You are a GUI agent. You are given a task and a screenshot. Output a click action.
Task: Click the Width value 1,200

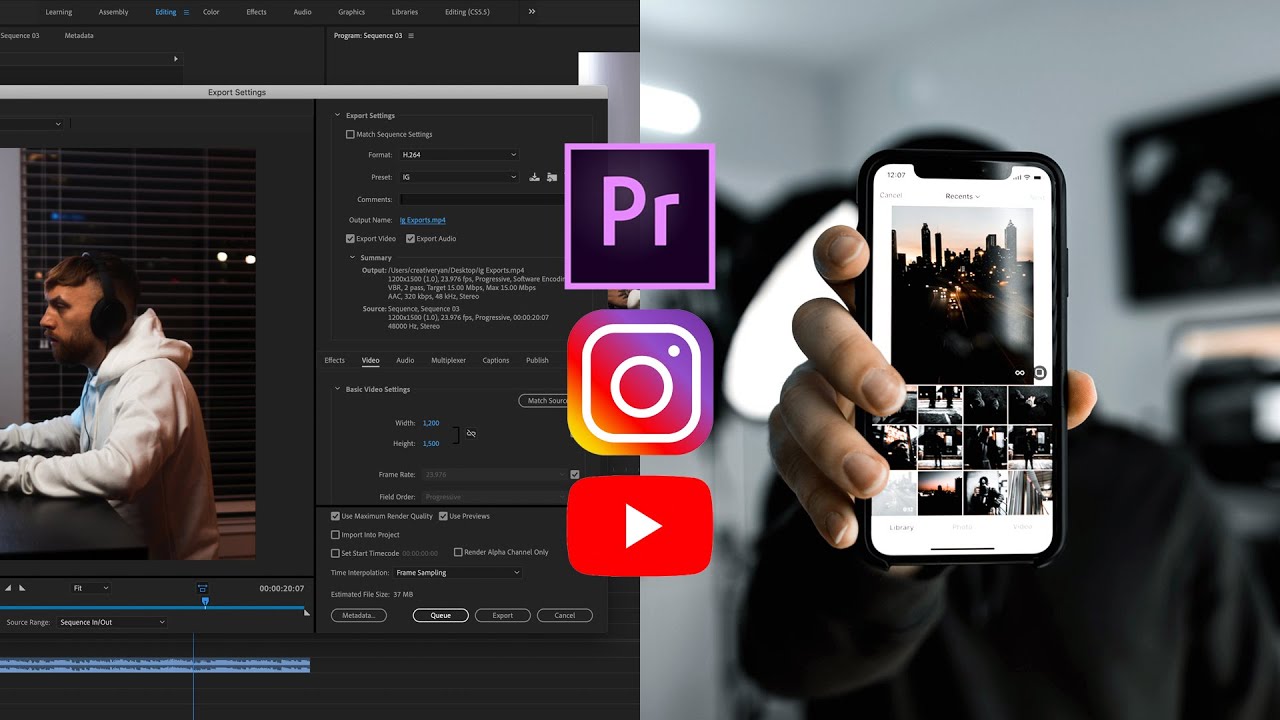pos(431,423)
